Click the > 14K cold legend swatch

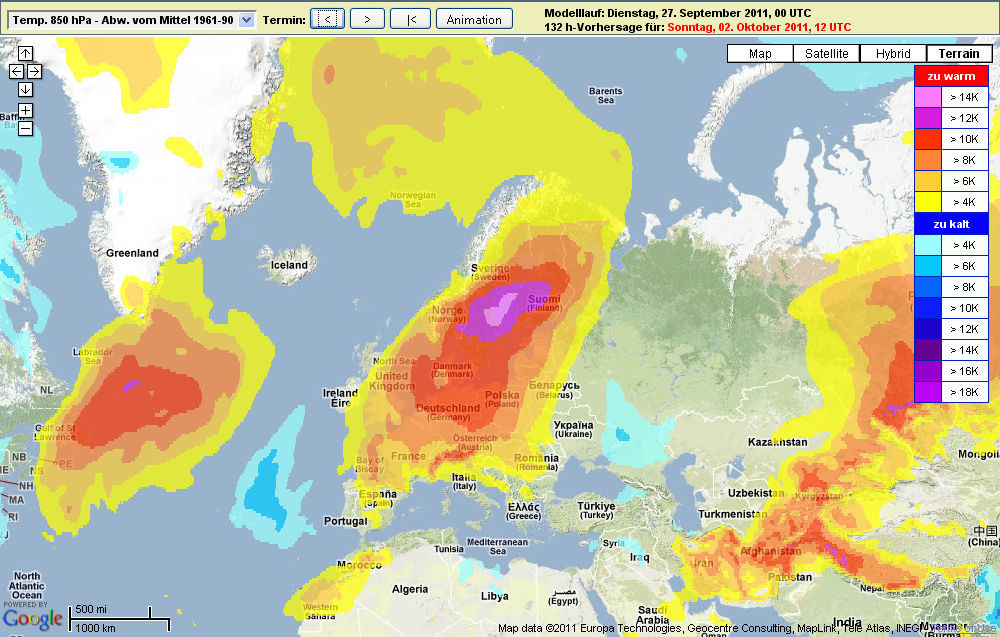click(928, 350)
